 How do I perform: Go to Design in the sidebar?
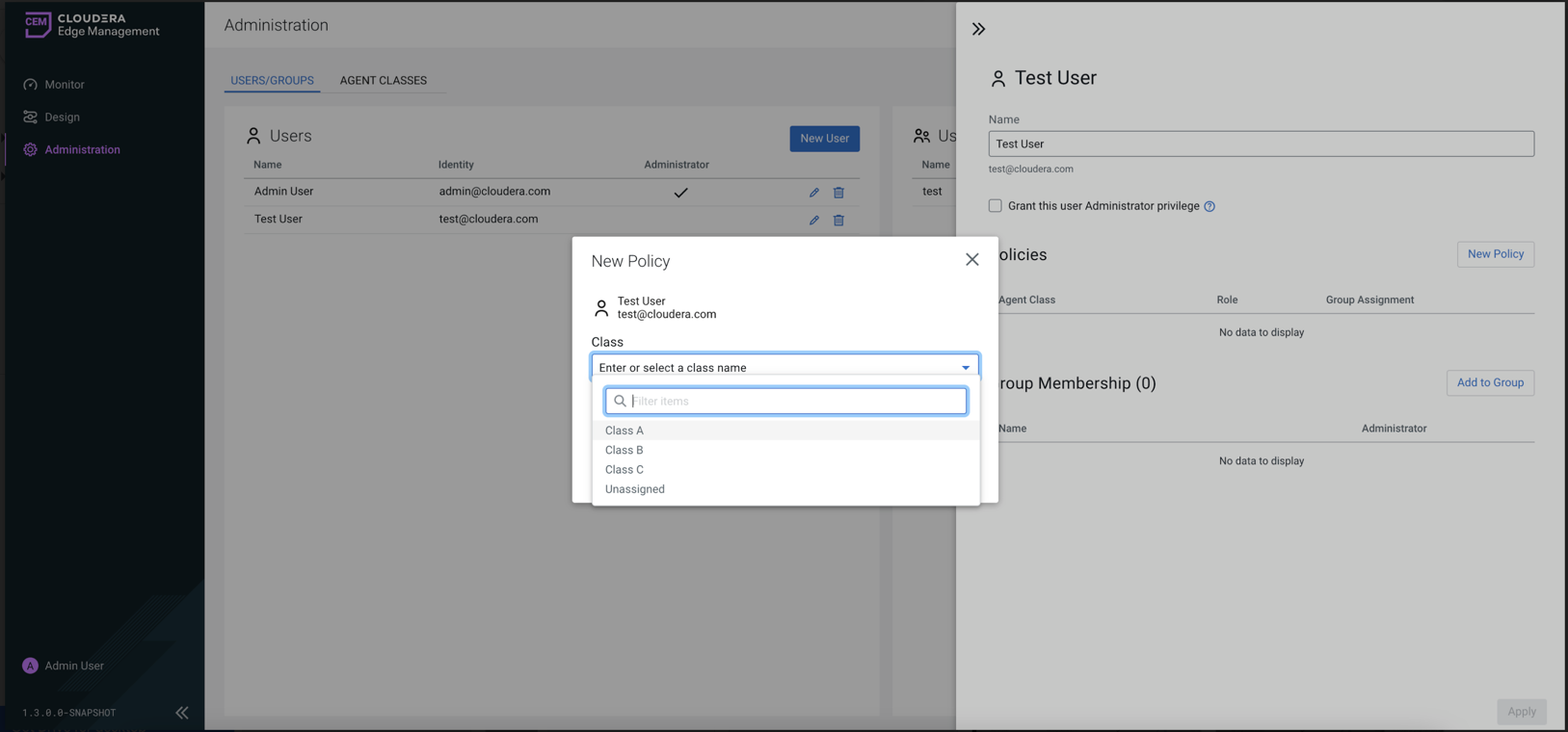(62, 118)
